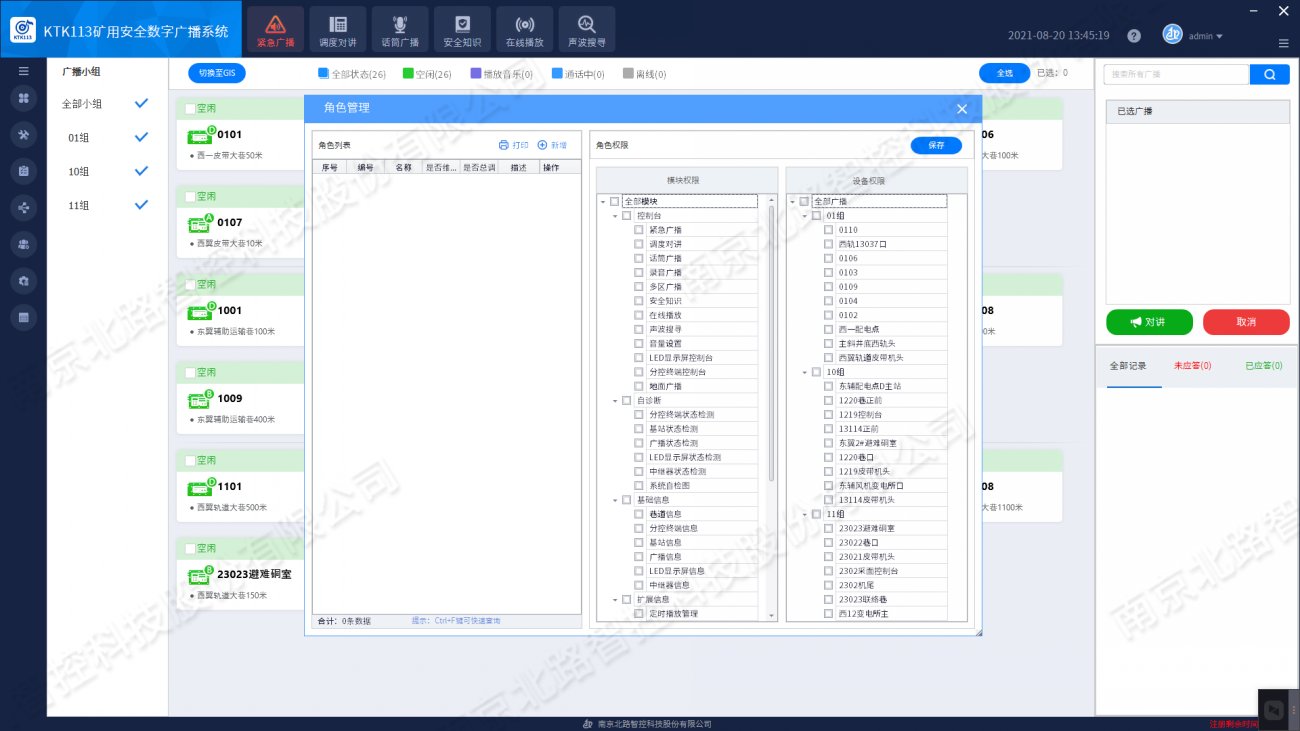Tick the 全部广播 device permission checkbox
The image size is (1300, 731).
tap(804, 201)
